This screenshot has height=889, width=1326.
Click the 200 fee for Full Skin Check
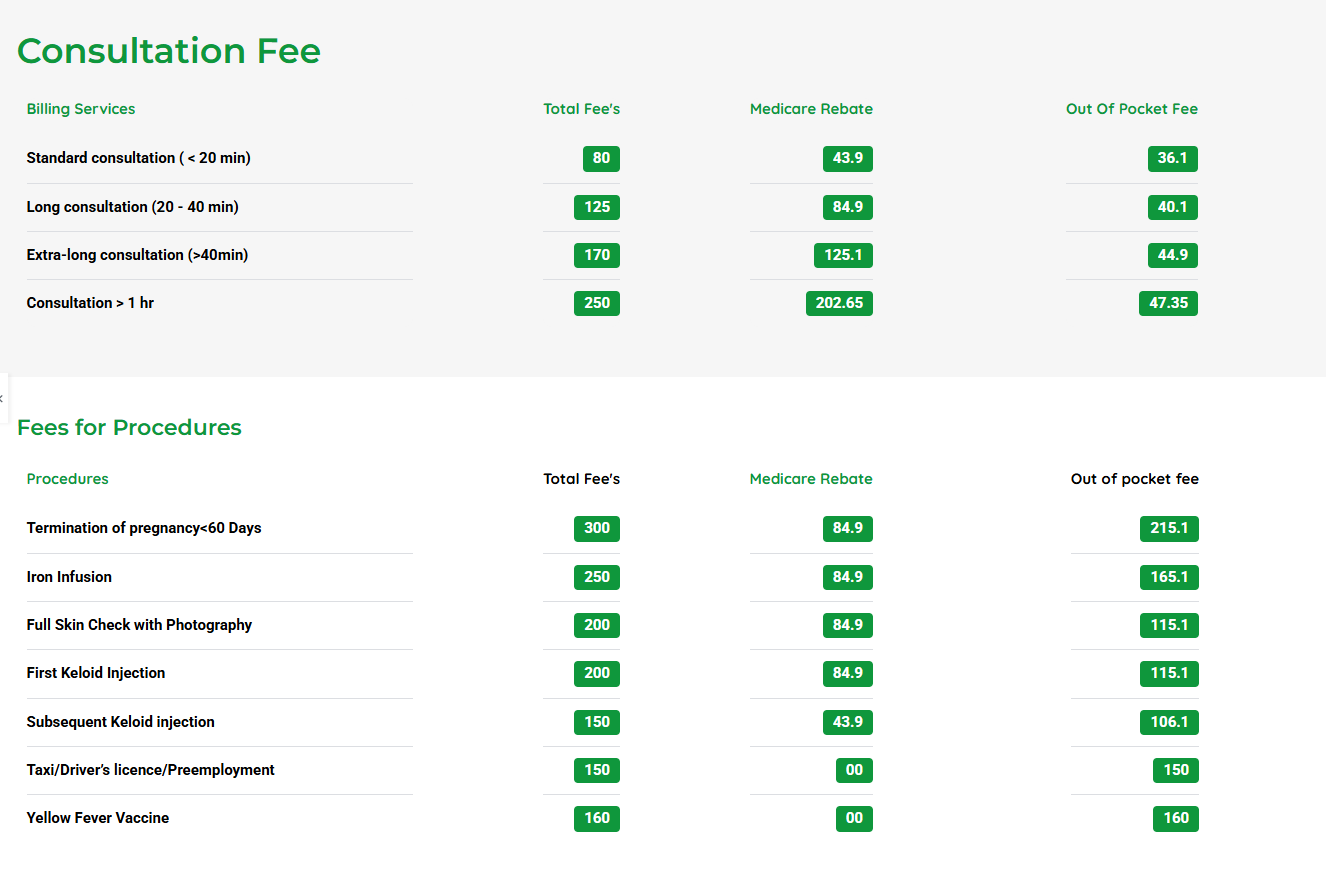pos(596,625)
